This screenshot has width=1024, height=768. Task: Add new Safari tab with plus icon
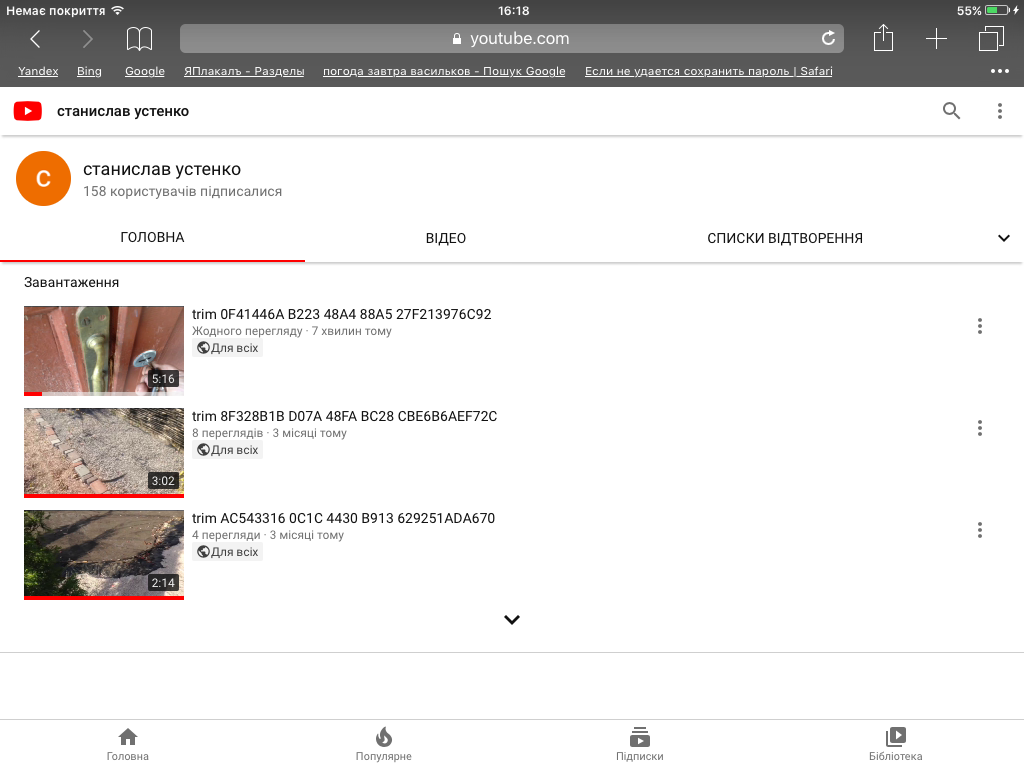click(936, 39)
